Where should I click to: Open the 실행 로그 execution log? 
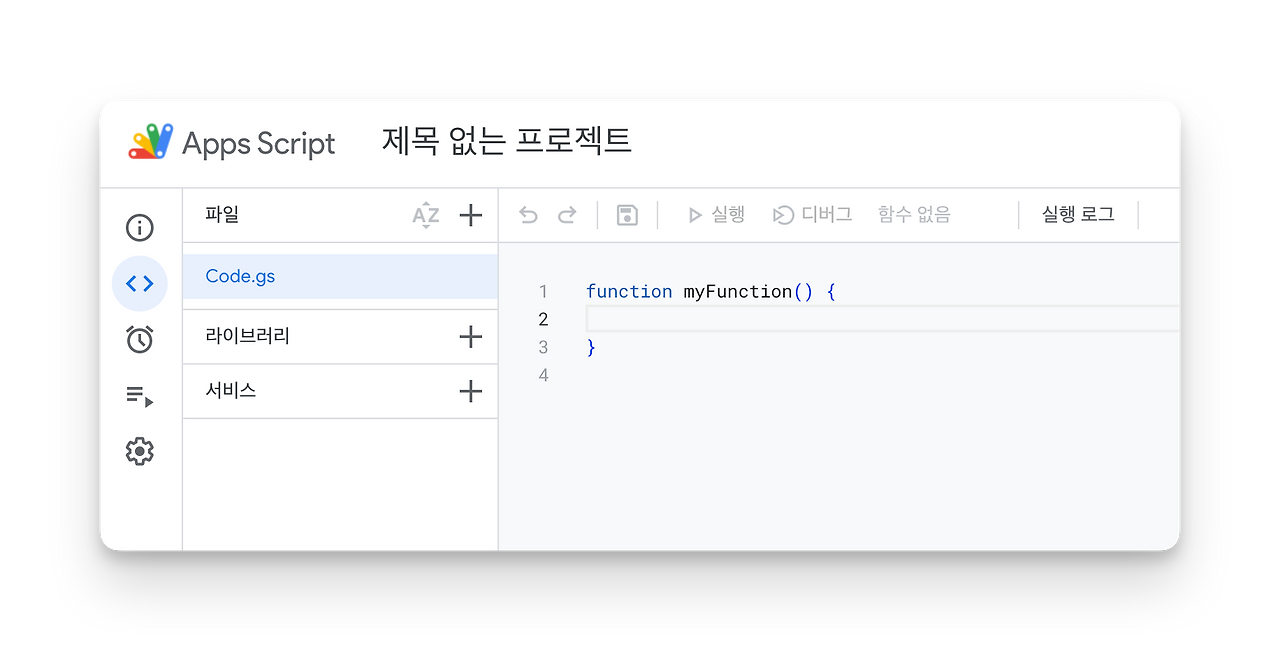(x=1078, y=214)
